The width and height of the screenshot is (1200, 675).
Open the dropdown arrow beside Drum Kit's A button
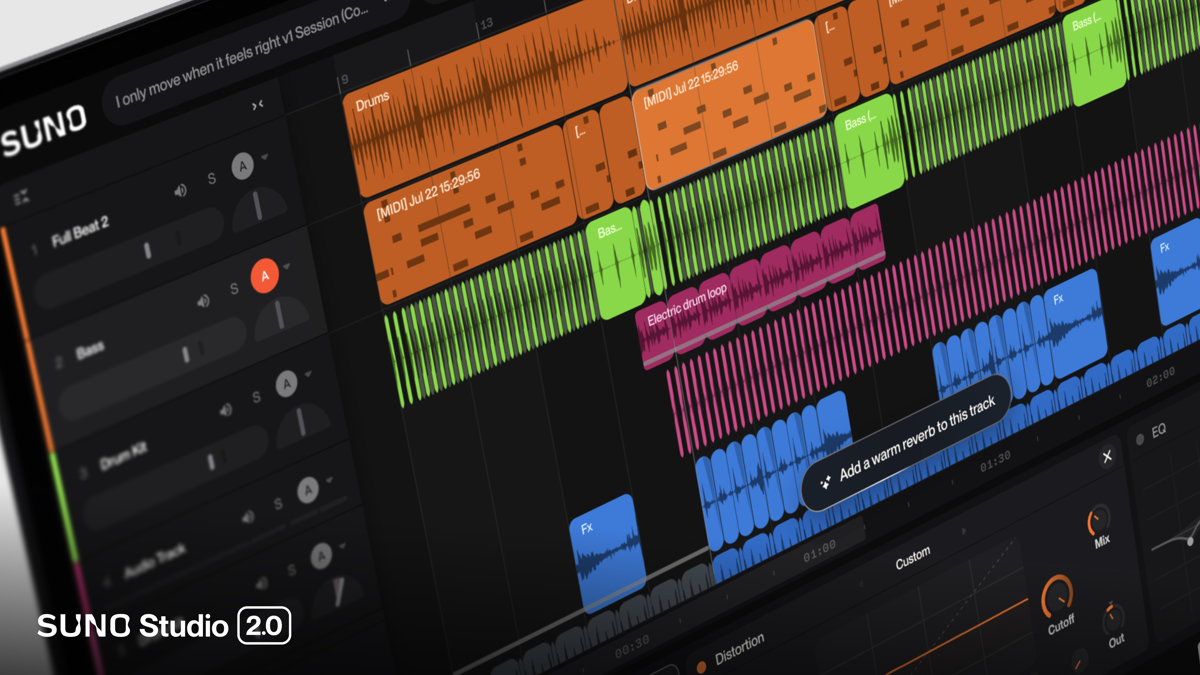point(309,374)
